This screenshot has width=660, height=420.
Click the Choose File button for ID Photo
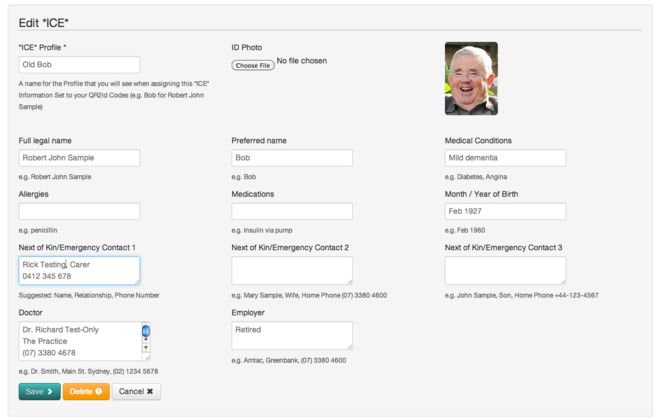click(x=252, y=66)
